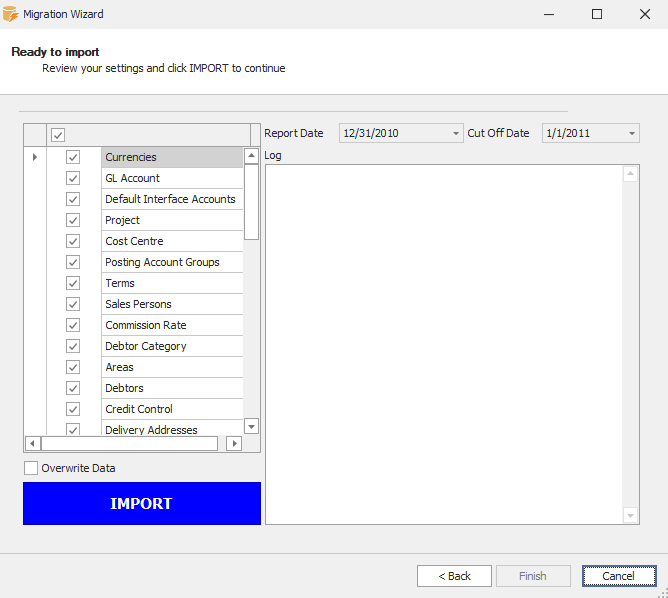
Task: Click the list vertical scrollbar thumb
Action: [251, 202]
